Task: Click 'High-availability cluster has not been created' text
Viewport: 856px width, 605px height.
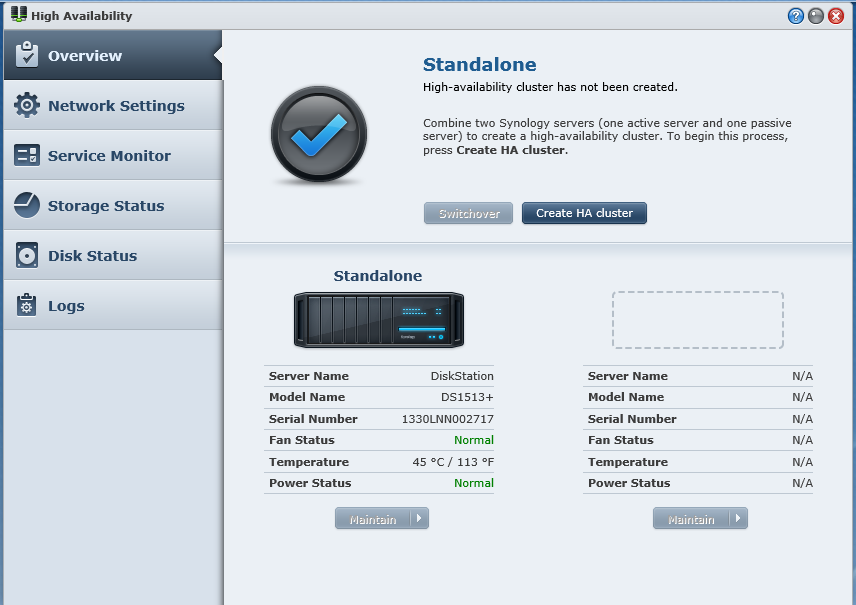Action: [550, 87]
